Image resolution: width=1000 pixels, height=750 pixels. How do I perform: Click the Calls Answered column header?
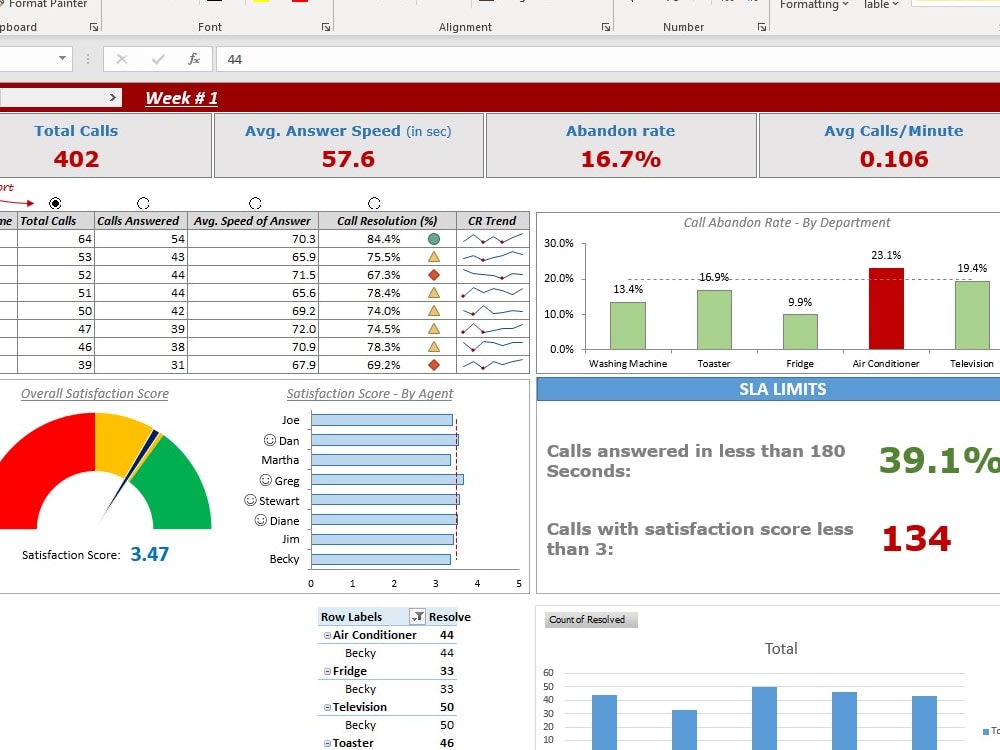(x=141, y=221)
